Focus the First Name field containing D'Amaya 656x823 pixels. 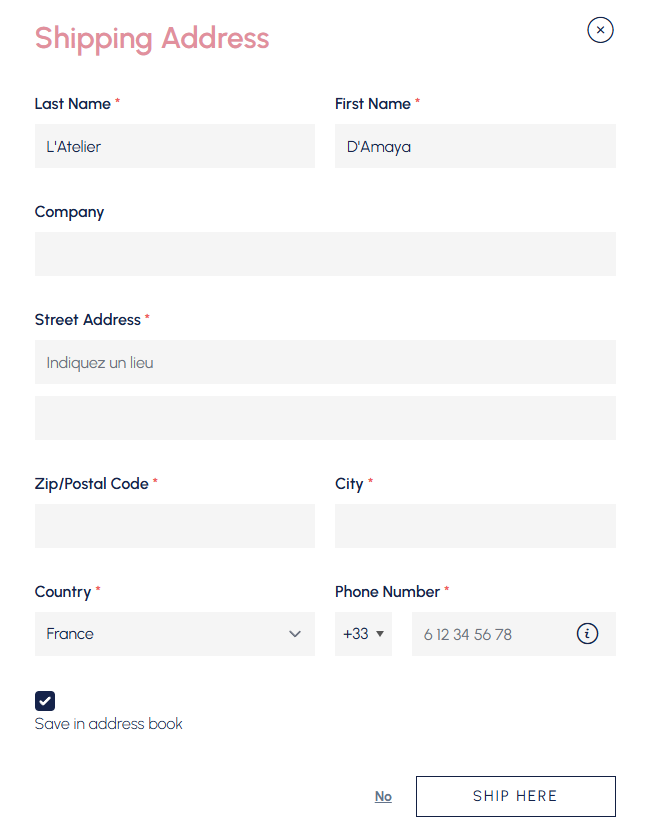(x=474, y=146)
